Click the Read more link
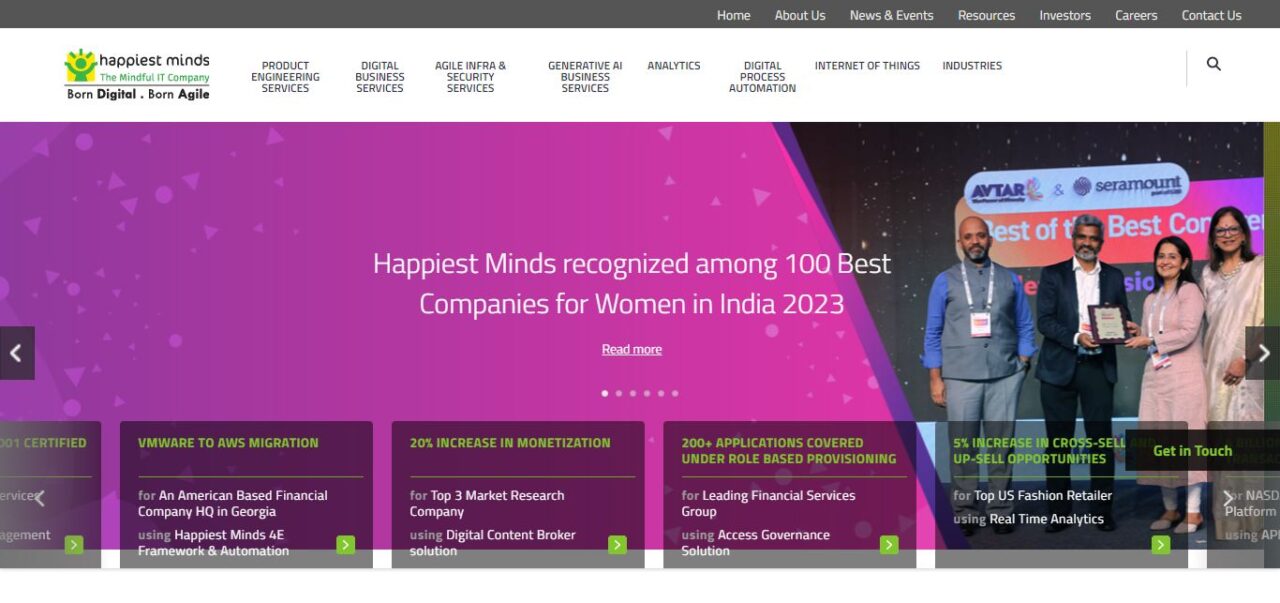The image size is (1280, 603). (632, 349)
